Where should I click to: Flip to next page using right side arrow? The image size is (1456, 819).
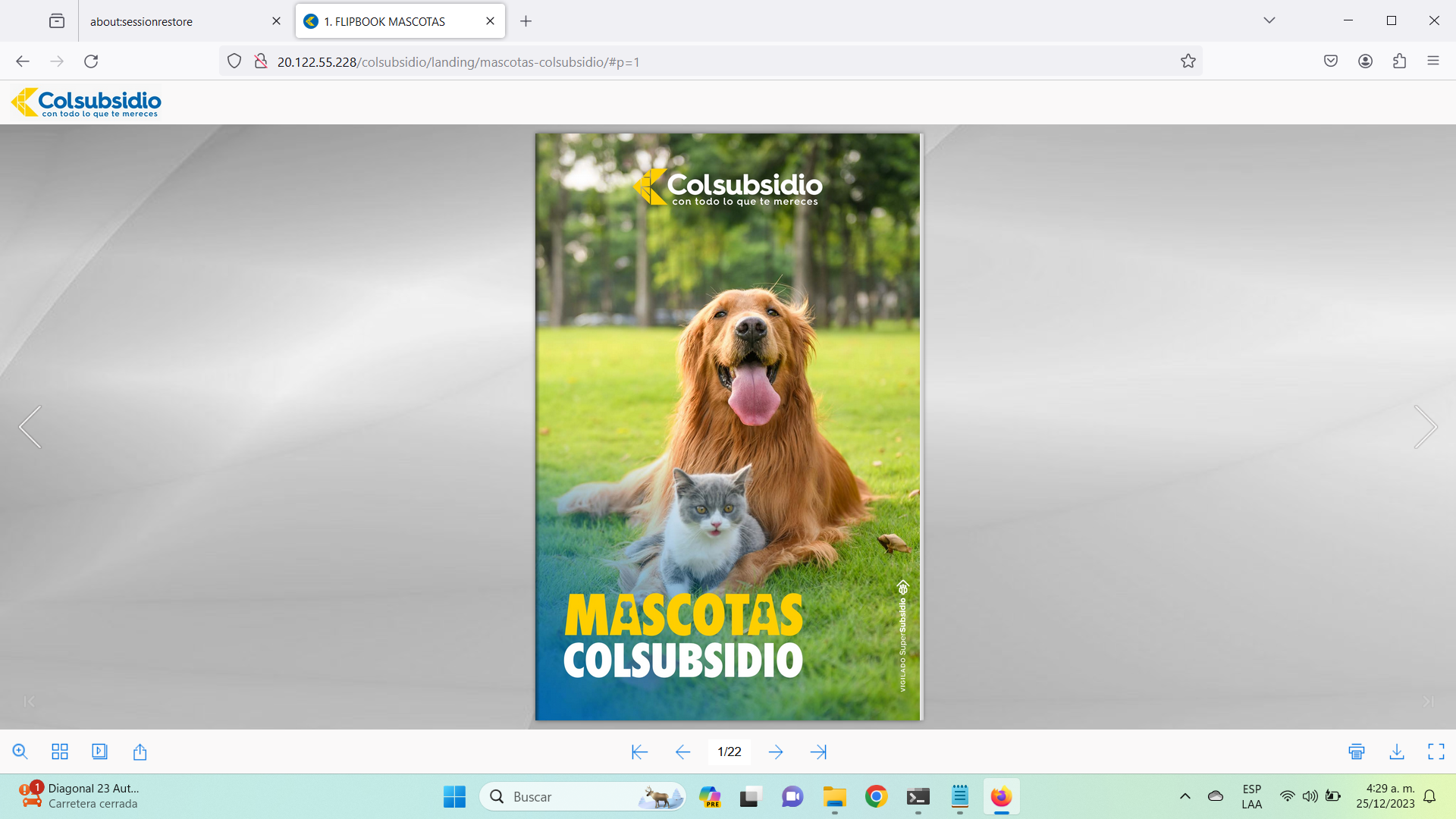click(x=1425, y=427)
